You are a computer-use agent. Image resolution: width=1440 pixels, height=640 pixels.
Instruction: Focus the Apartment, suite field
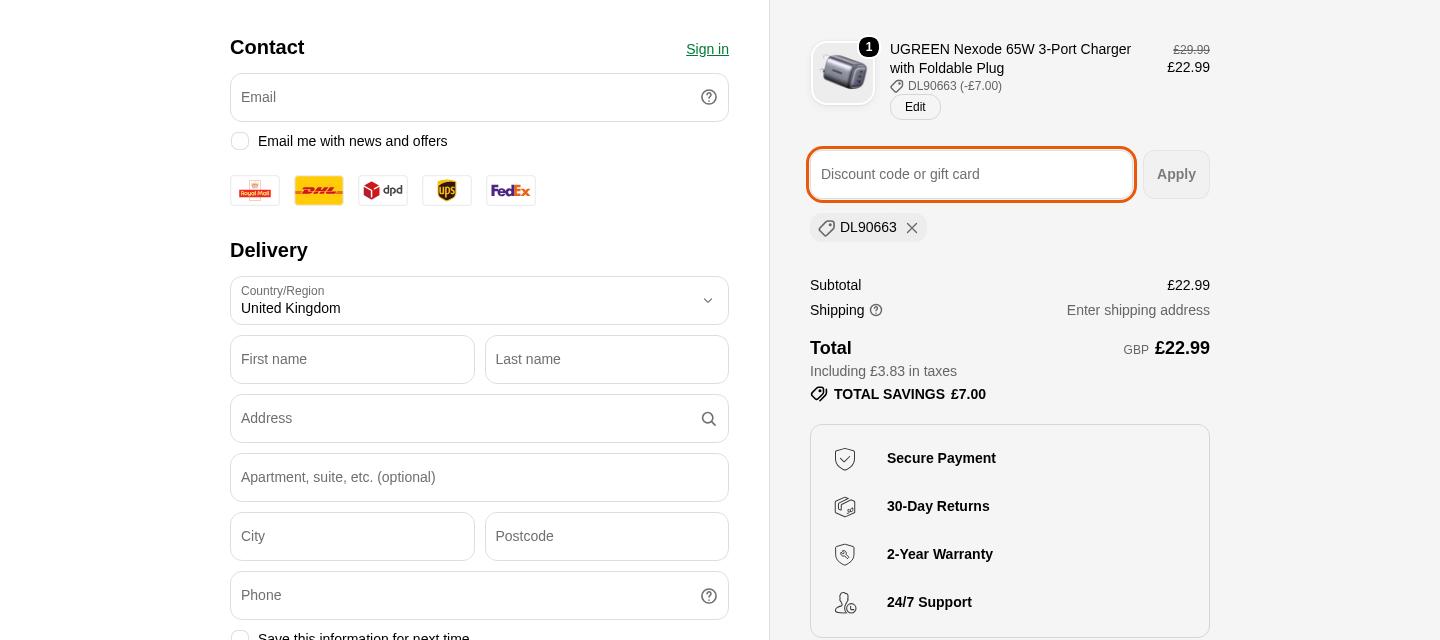coord(479,477)
